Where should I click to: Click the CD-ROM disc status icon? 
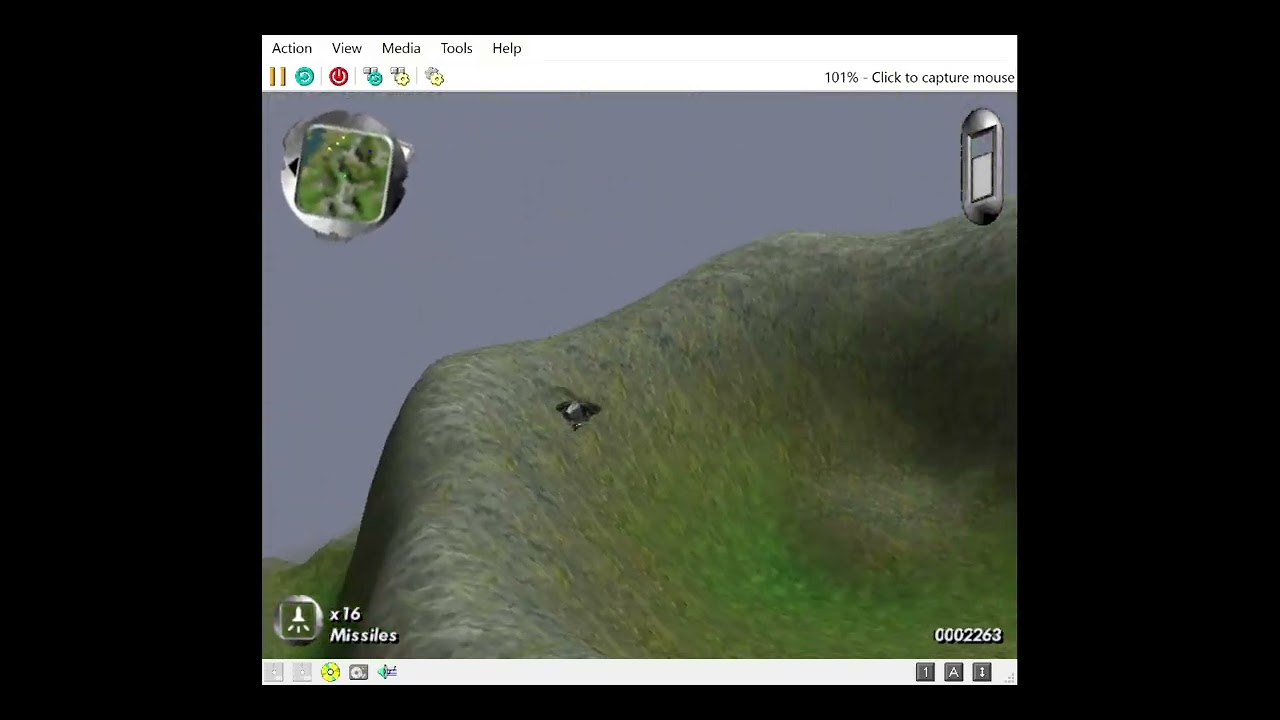click(330, 672)
